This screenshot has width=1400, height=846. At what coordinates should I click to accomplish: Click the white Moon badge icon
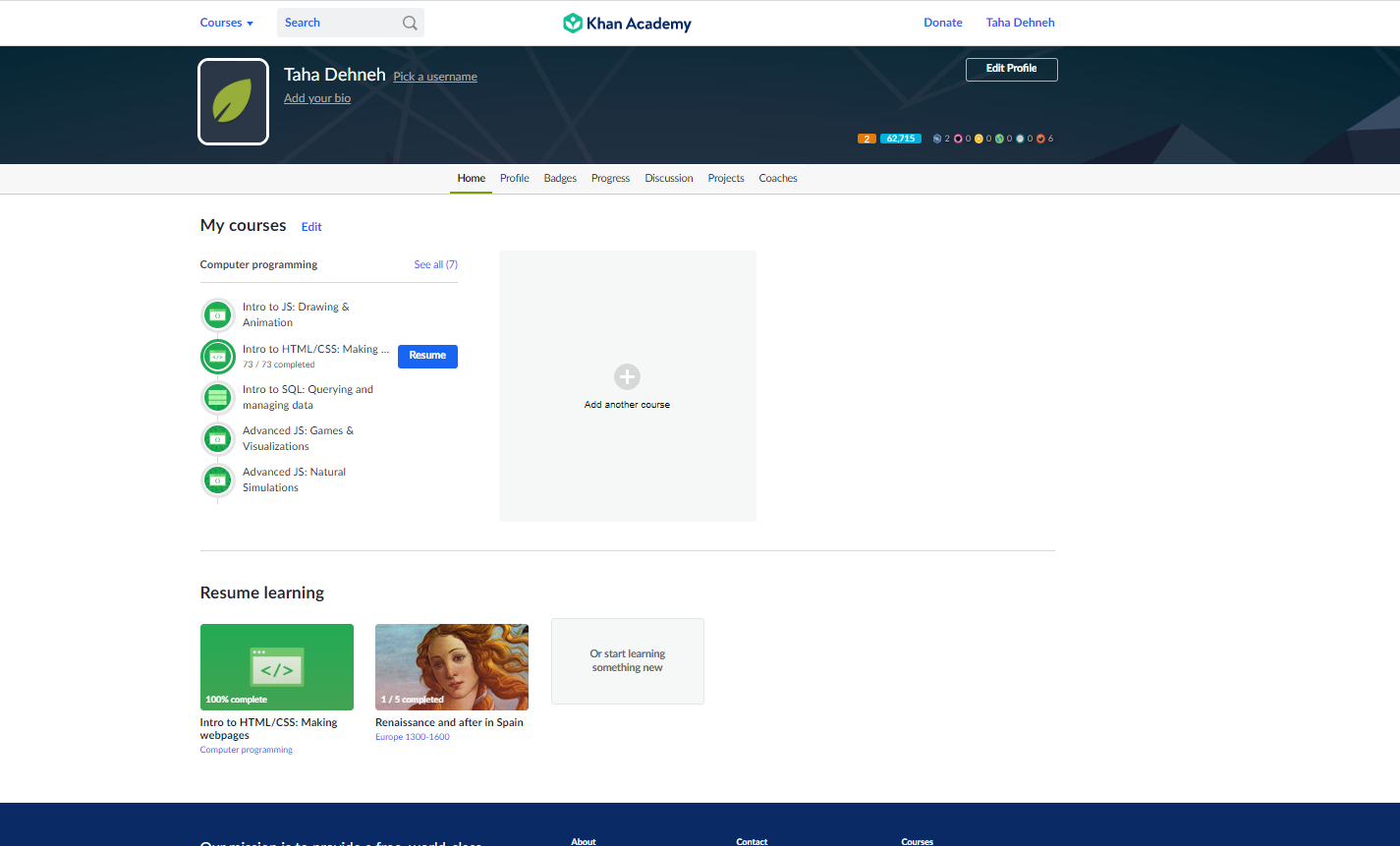1020,139
